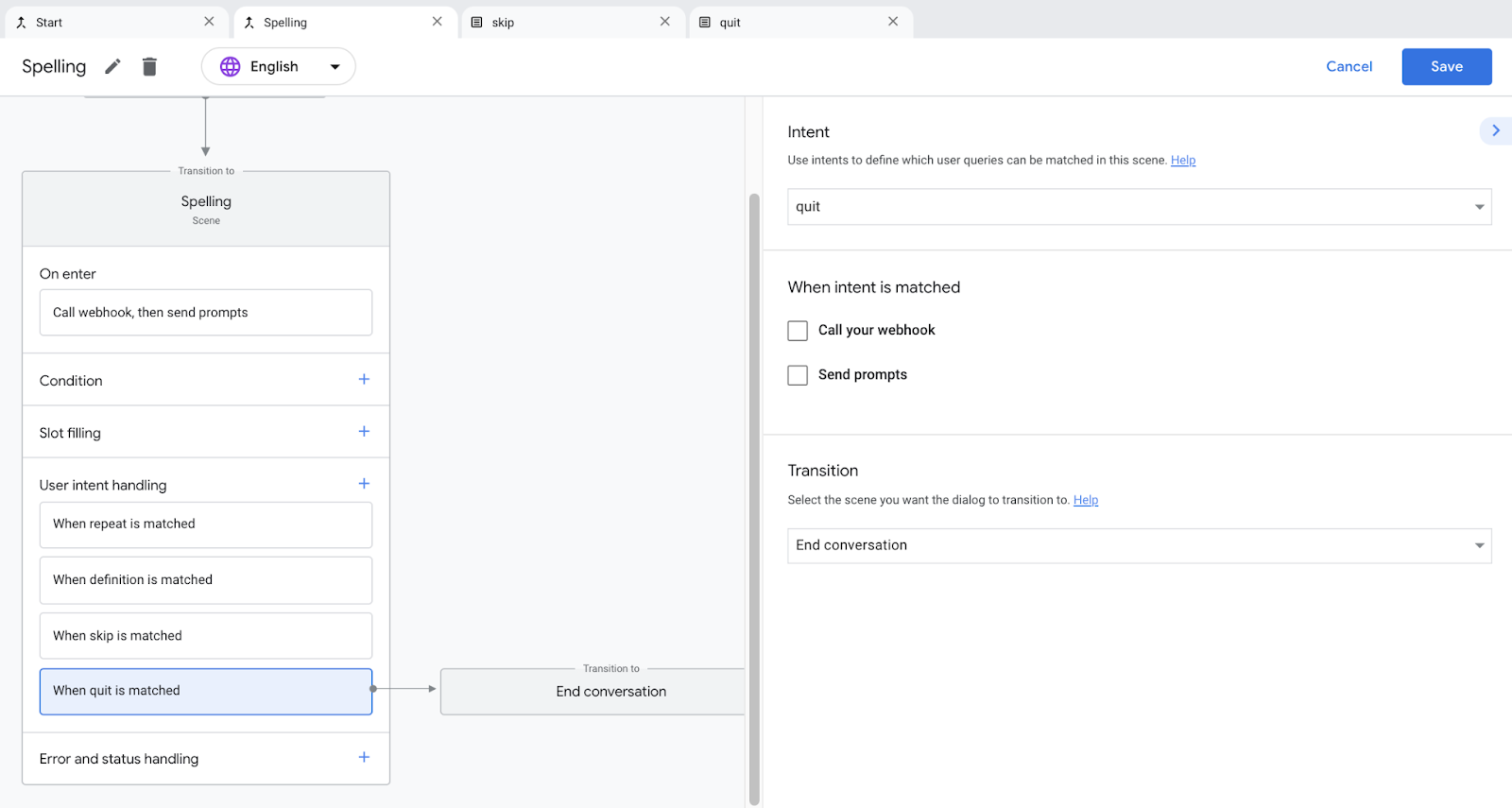This screenshot has width=1512, height=808.
Task: Open the Help link under Intent
Action: [x=1183, y=161]
